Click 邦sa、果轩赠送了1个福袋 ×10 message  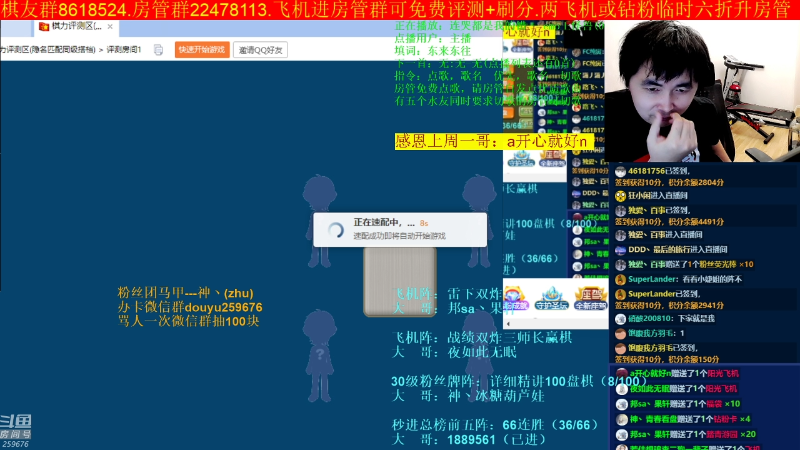click(684, 404)
